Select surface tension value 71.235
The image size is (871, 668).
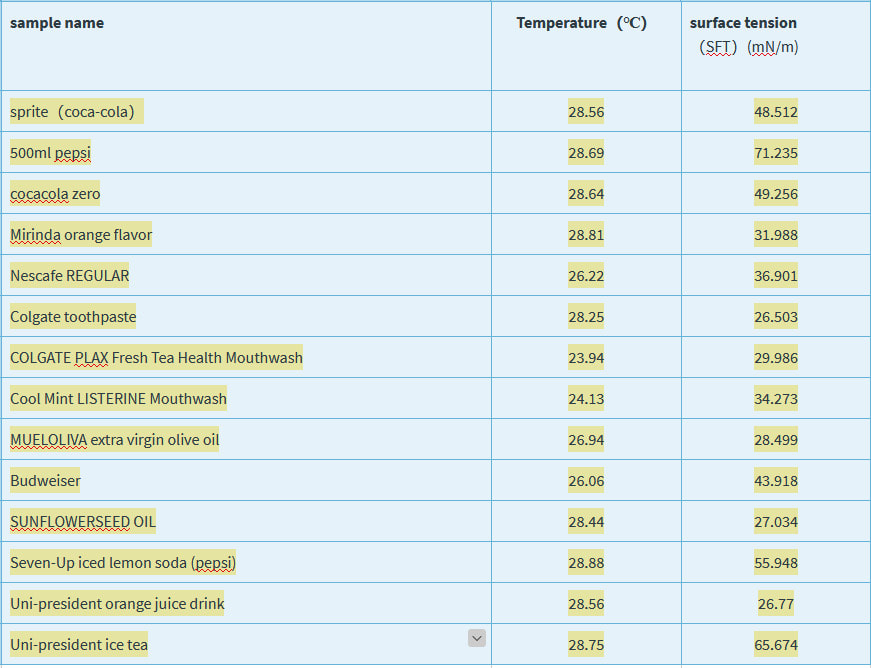[x=775, y=152]
